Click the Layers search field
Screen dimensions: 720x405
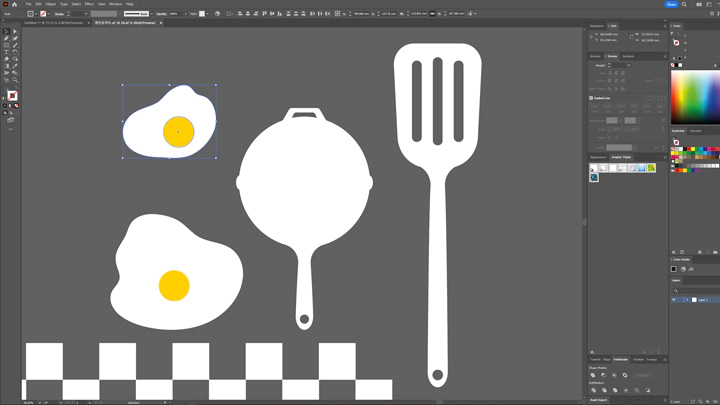[x=698, y=291]
